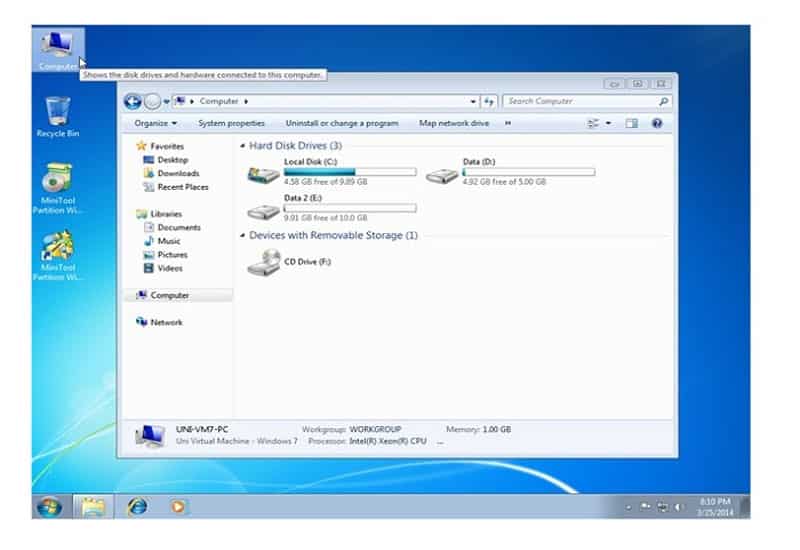The image size is (800, 550).
Task: Toggle the preview pane icon
Action: (631, 123)
